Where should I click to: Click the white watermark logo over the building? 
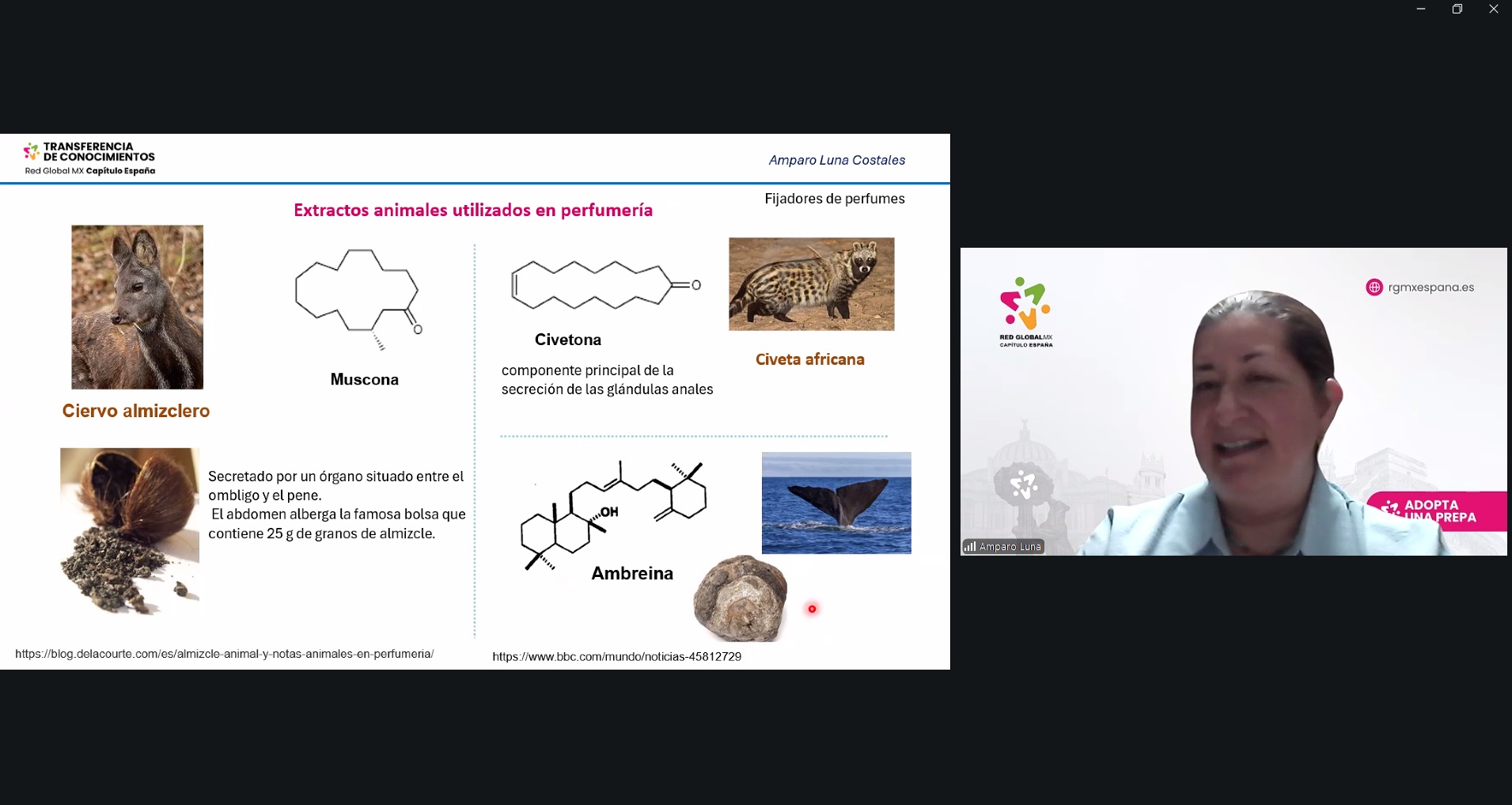point(1024,484)
